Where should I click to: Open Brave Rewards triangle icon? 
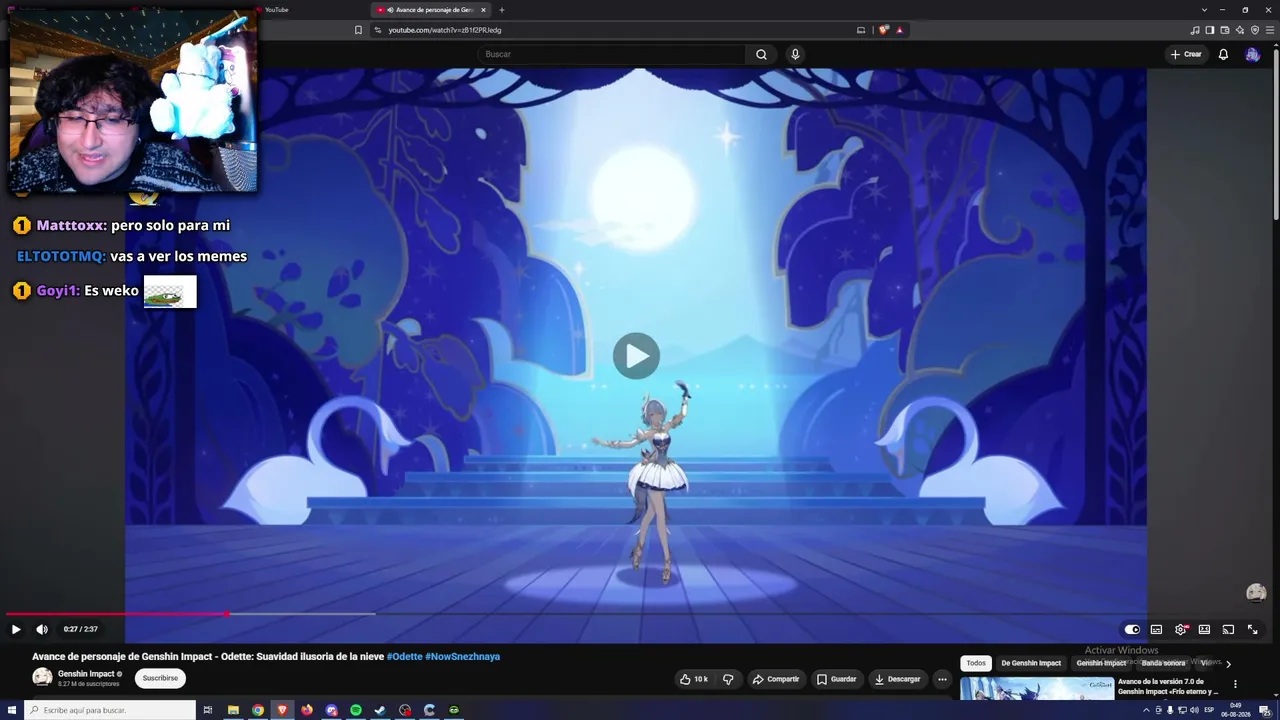[899, 30]
